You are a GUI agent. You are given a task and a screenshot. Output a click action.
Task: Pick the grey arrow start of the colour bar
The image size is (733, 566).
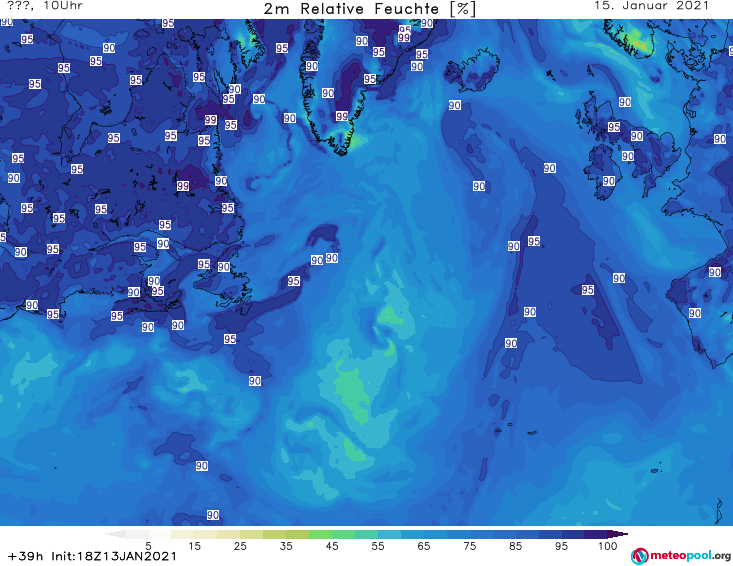pos(115,534)
